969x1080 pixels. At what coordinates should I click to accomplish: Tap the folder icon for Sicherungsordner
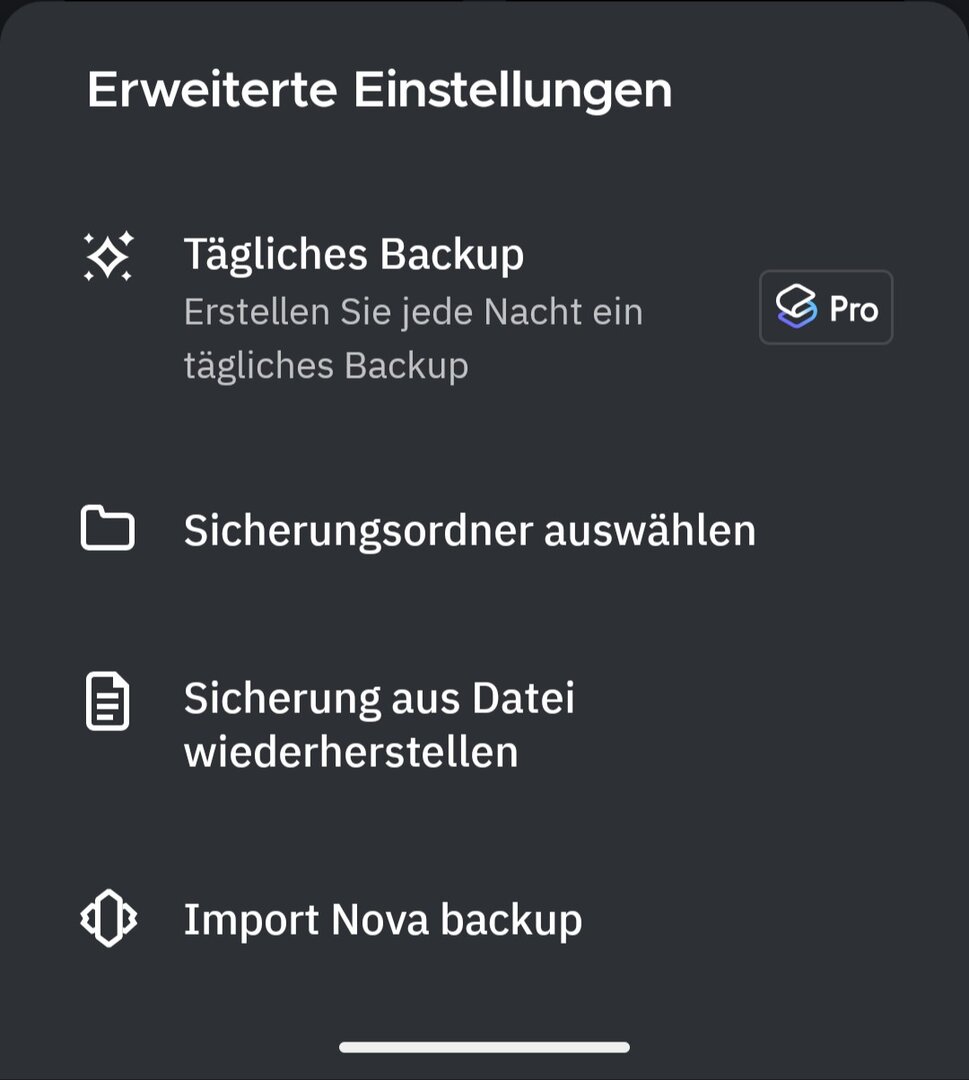click(x=108, y=529)
